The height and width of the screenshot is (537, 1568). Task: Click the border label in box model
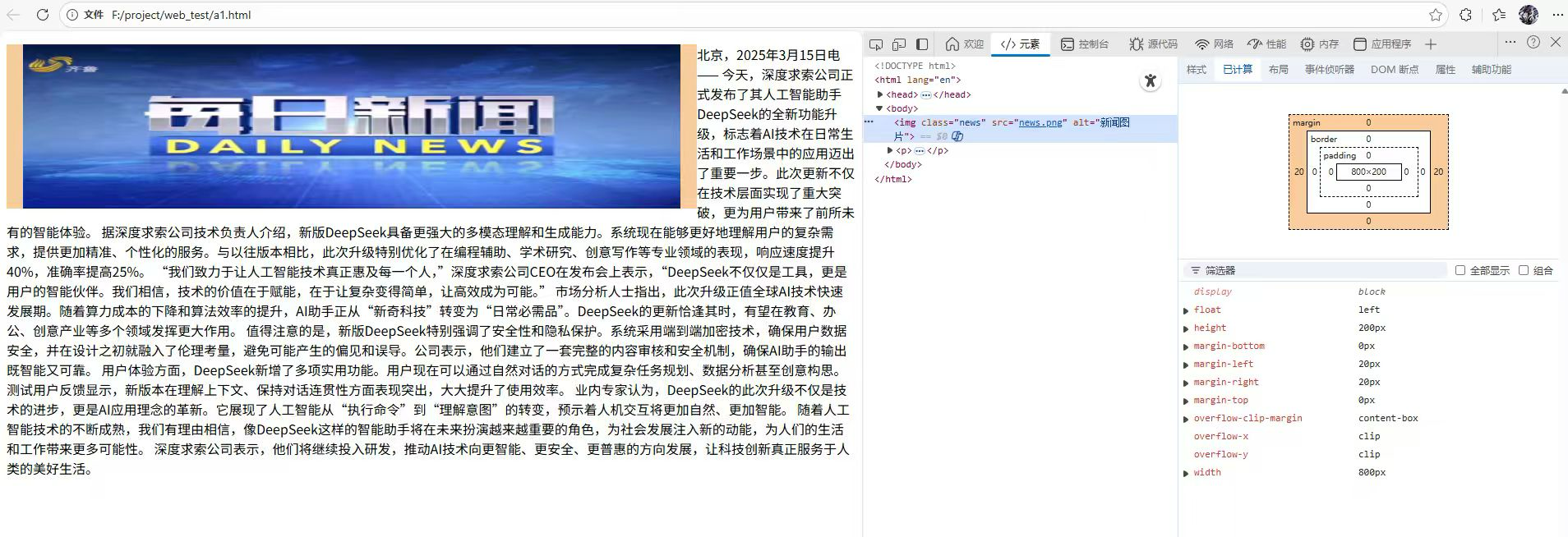(x=1324, y=139)
